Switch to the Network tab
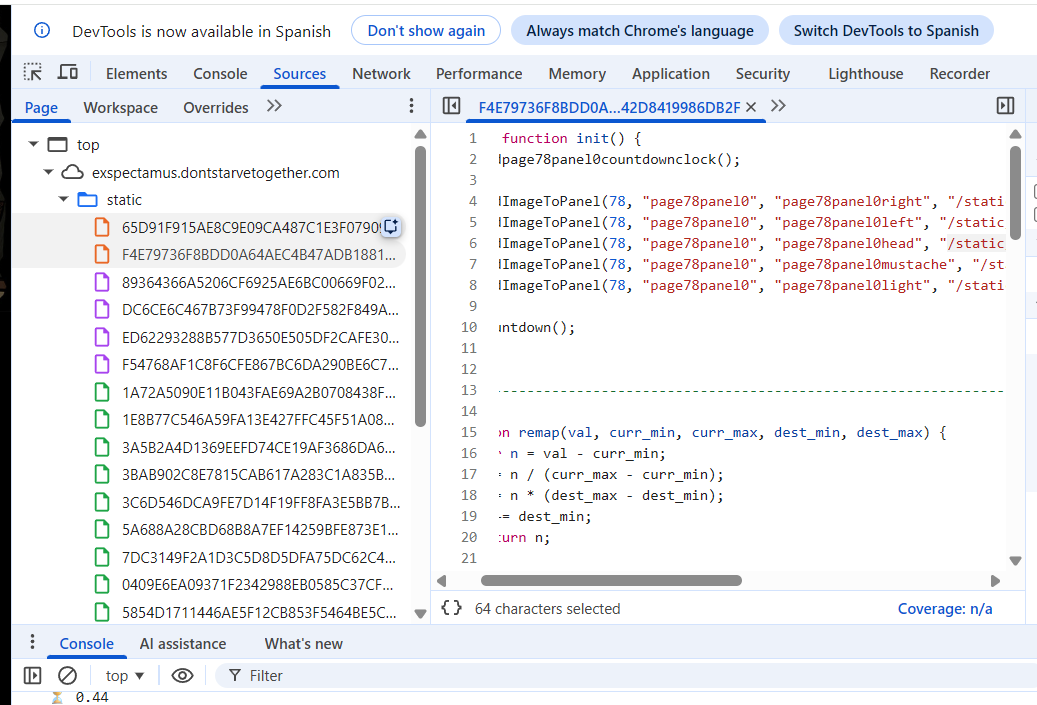 click(x=381, y=73)
